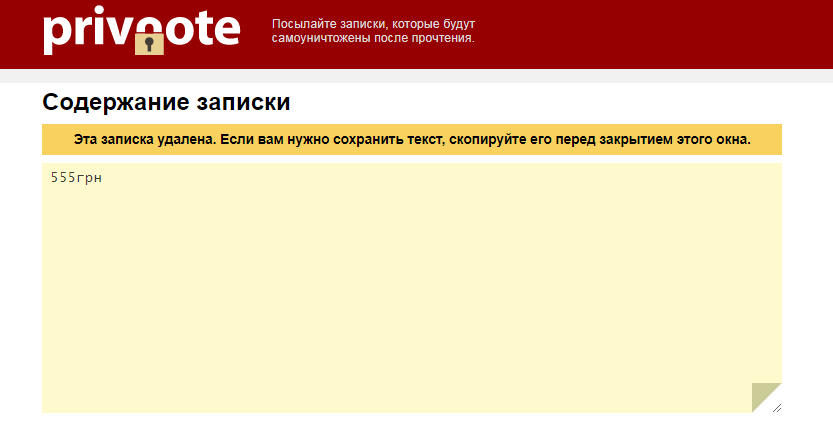Click the 'Эта записка удалена' warning banner
This screenshot has height=422, width=833.
[412, 140]
